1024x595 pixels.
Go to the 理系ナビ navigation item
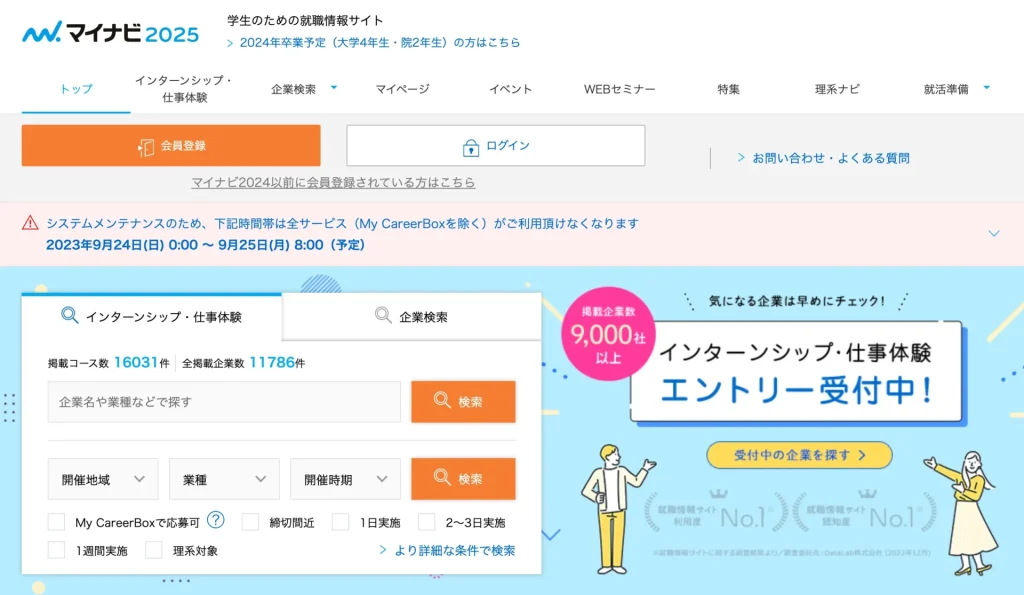click(x=837, y=89)
